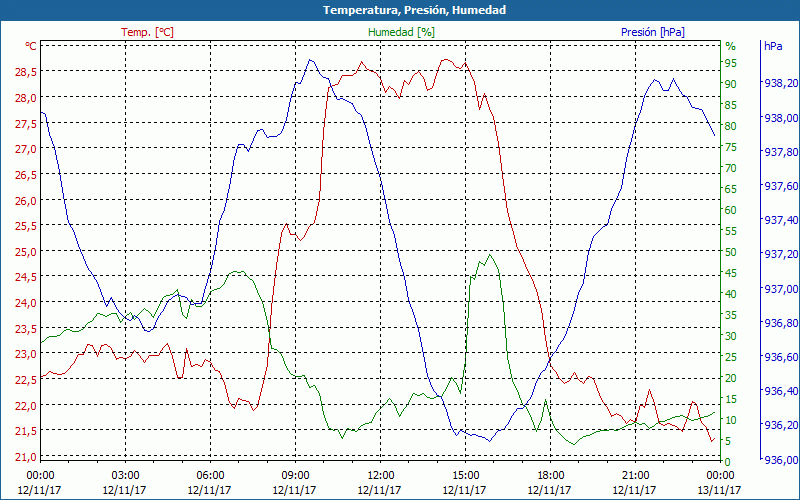This screenshot has height=500, width=800.
Task: Click humidity axis value 60
Action: [x=731, y=210]
